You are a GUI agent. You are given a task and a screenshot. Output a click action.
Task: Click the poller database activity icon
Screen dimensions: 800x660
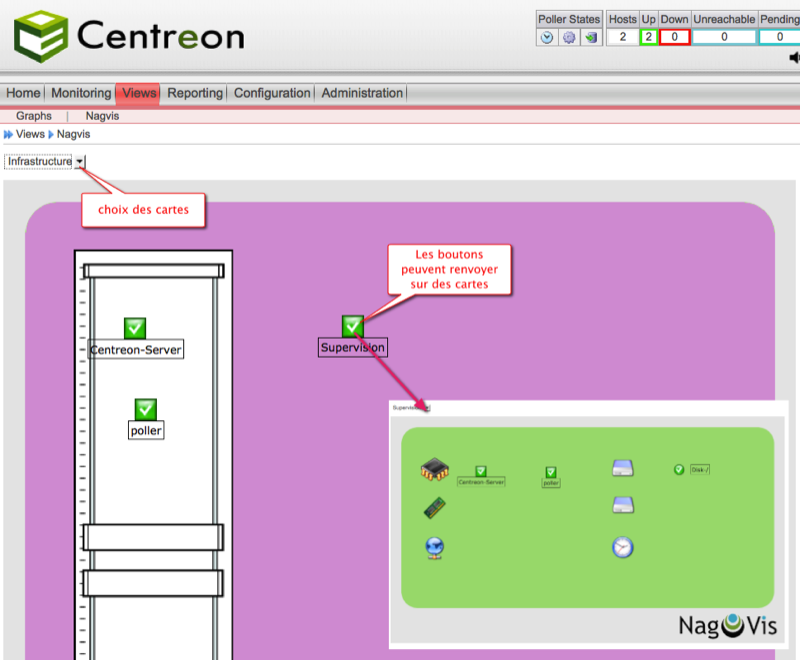point(591,37)
